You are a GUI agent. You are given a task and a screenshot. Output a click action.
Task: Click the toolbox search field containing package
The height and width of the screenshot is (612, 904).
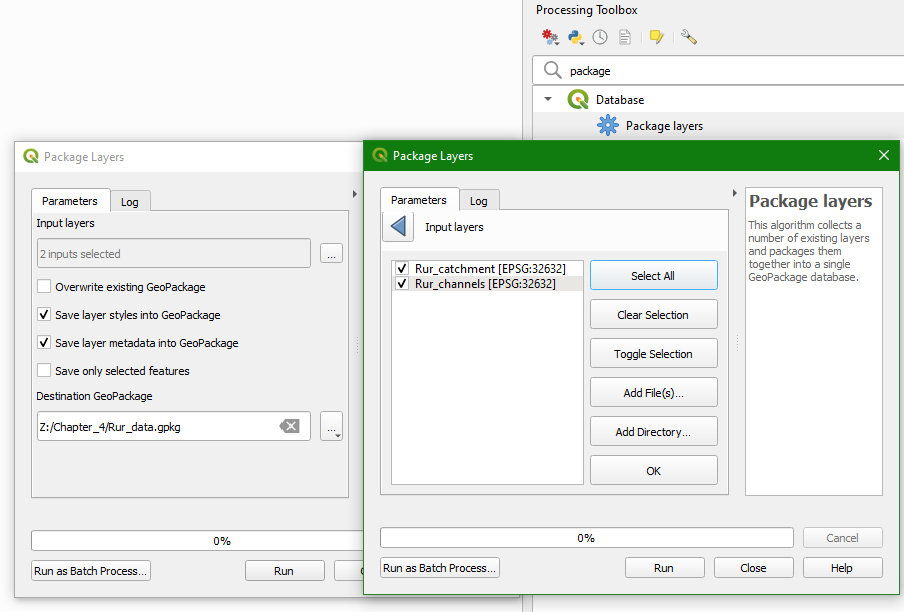[x=718, y=70]
